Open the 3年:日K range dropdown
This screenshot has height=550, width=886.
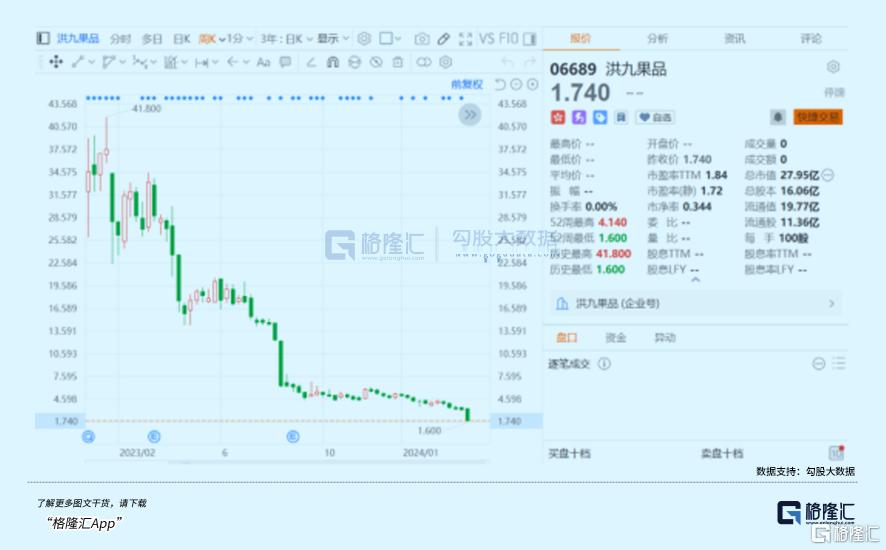[x=286, y=38]
